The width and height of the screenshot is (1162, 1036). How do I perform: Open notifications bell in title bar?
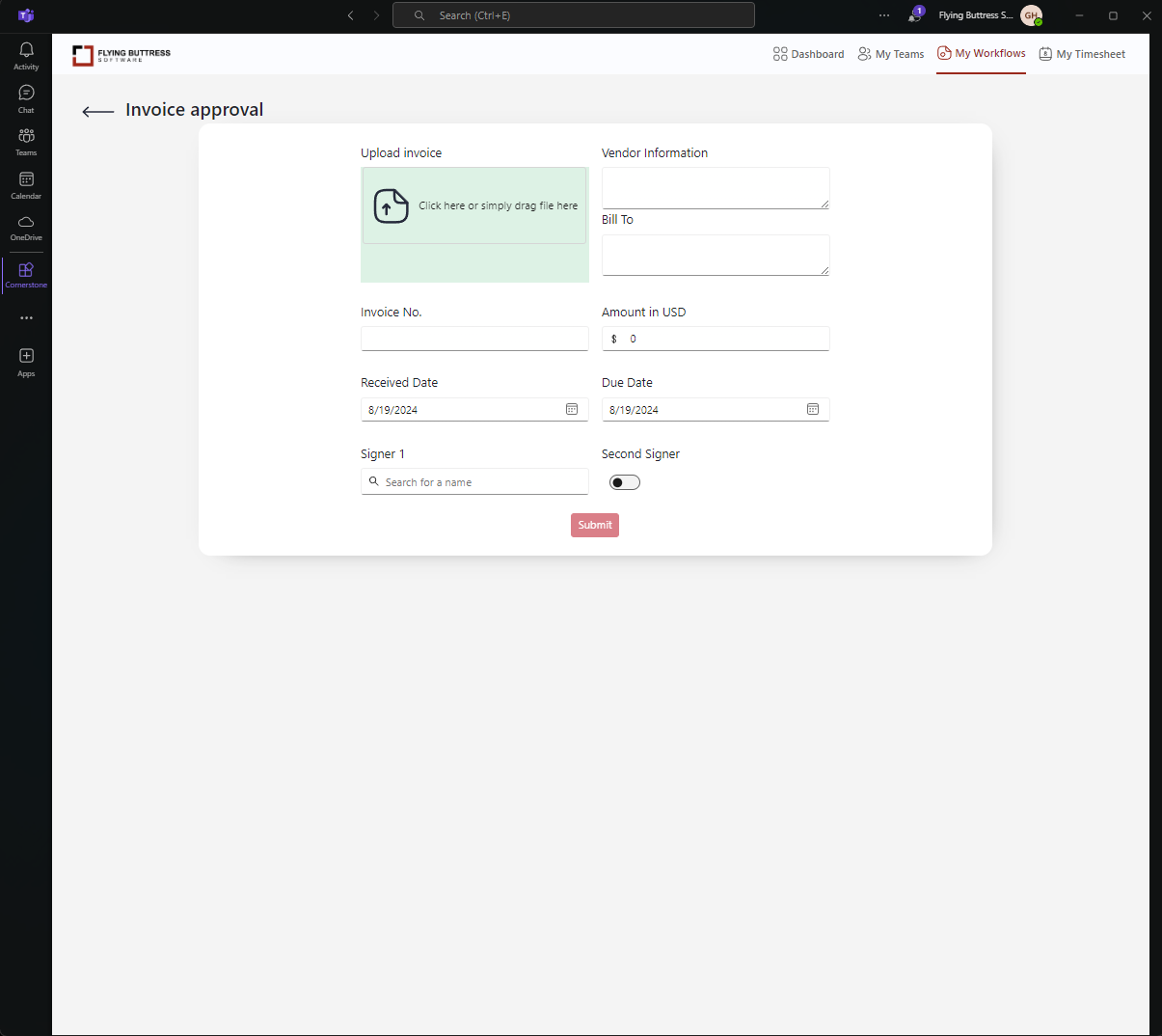pyautogui.click(x=914, y=15)
